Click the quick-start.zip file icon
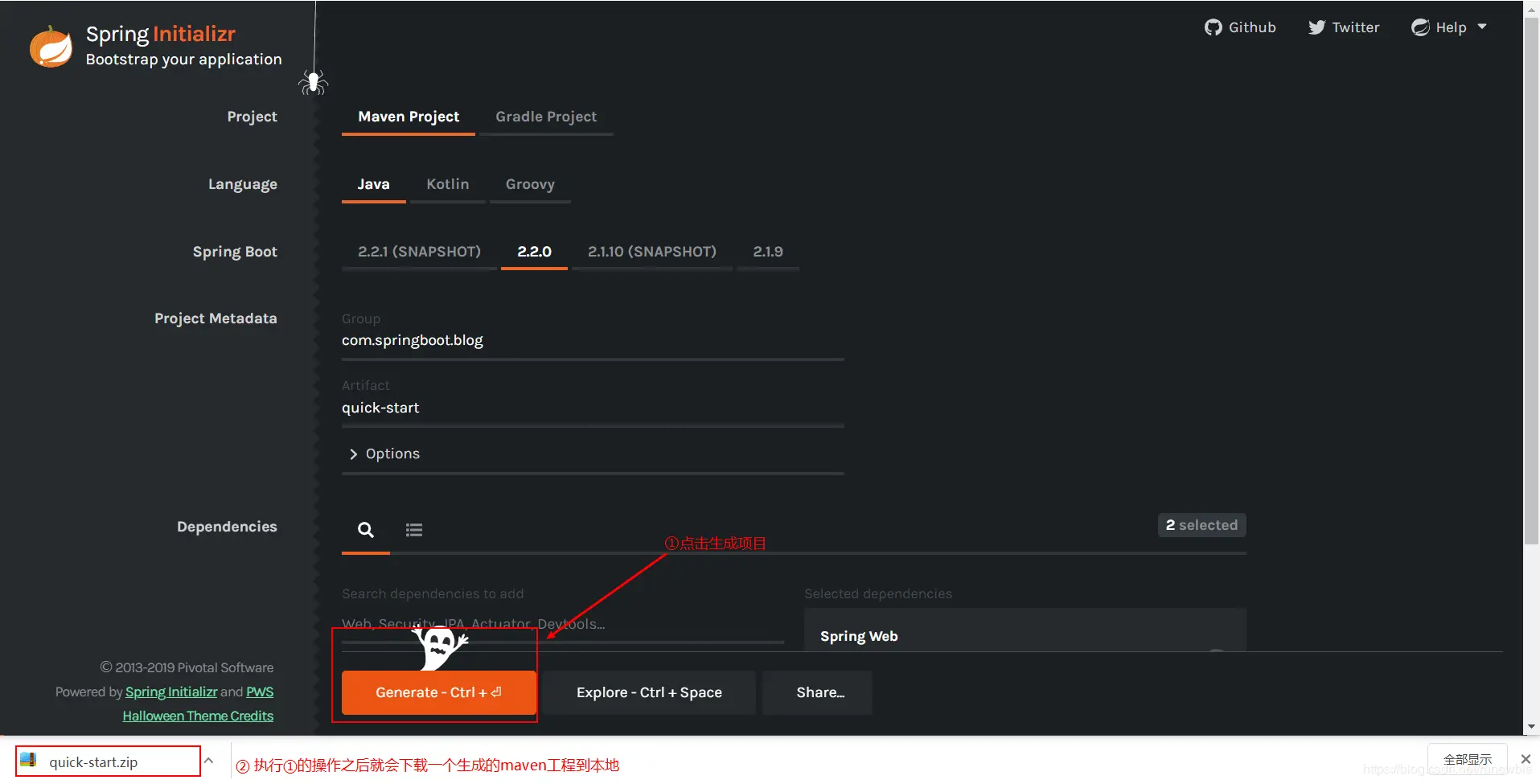Image resolution: width=1540 pixels, height=784 pixels. tap(29, 761)
